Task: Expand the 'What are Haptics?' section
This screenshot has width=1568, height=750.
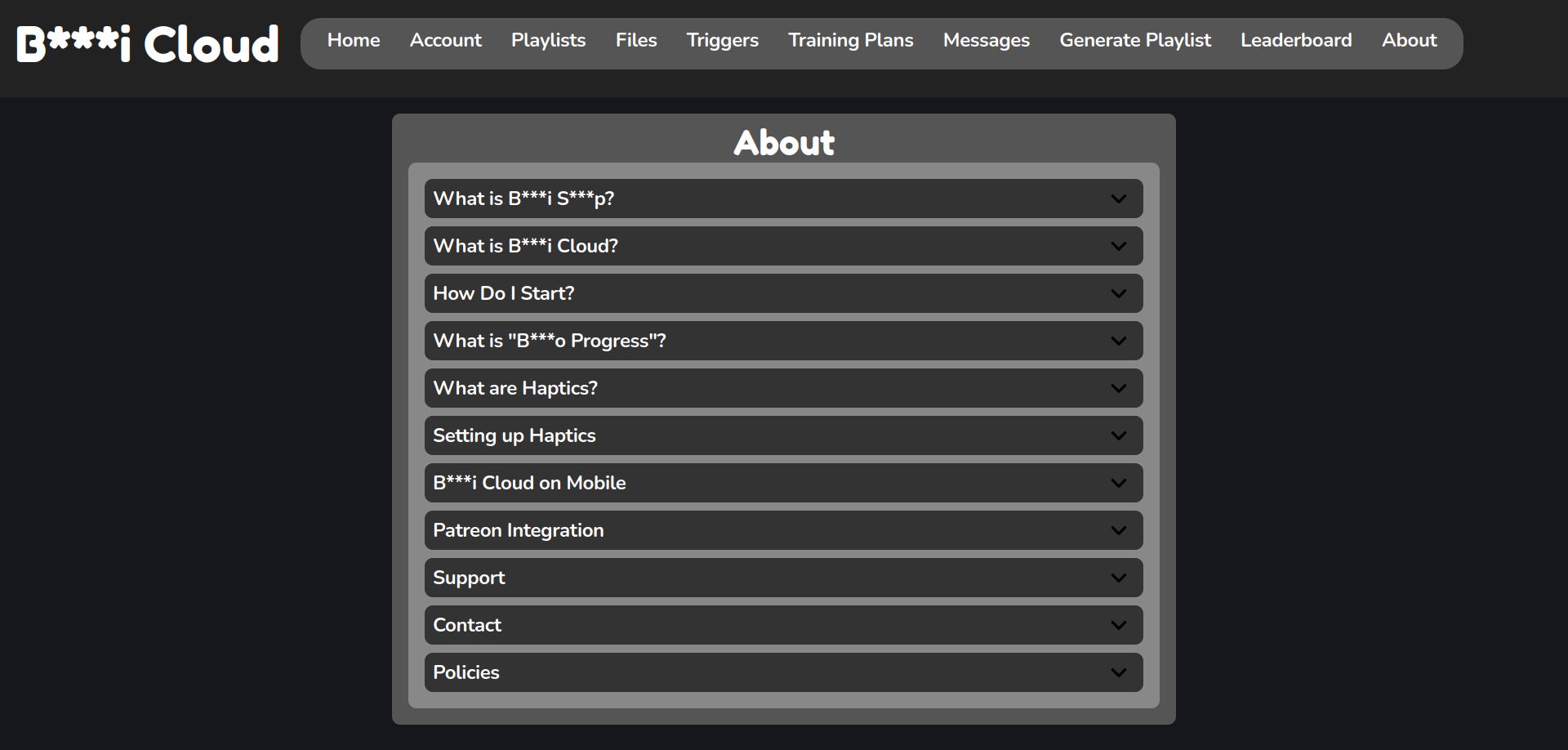Action: coord(784,388)
